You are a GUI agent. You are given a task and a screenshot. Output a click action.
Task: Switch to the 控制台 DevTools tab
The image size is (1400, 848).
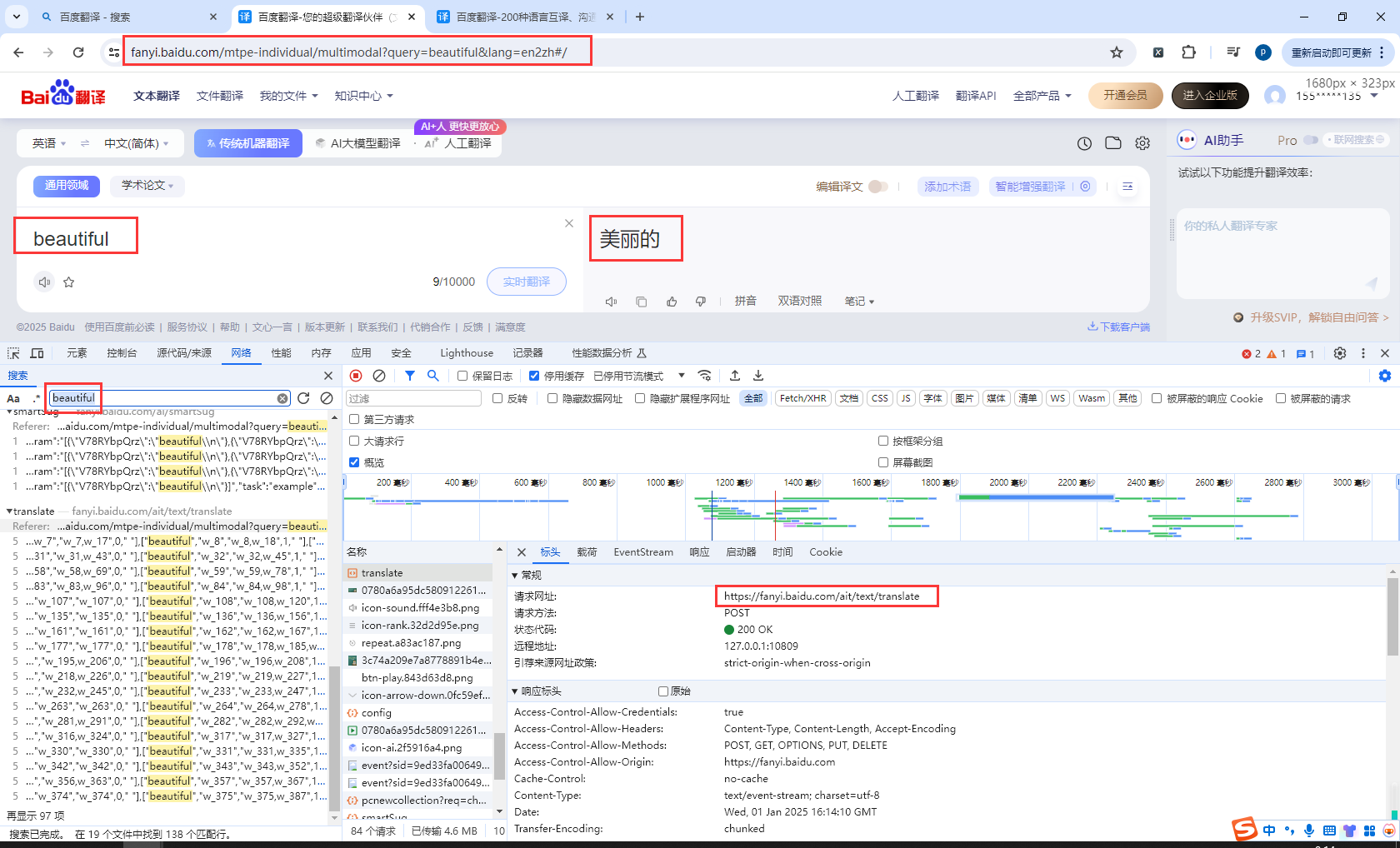click(x=122, y=353)
